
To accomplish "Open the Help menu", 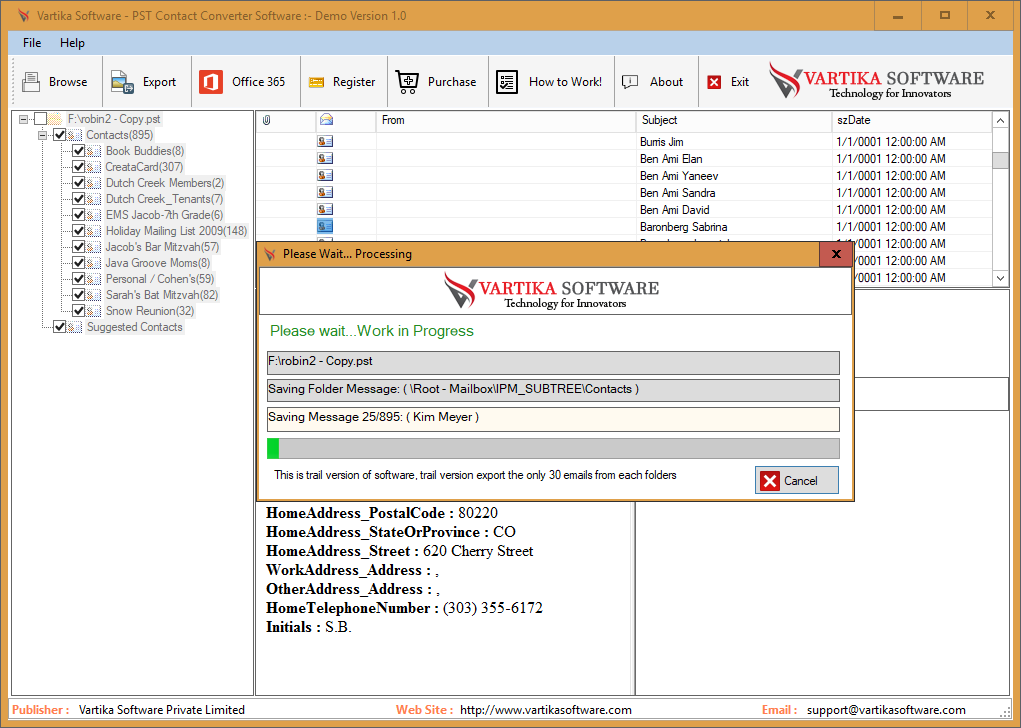I will (x=72, y=43).
